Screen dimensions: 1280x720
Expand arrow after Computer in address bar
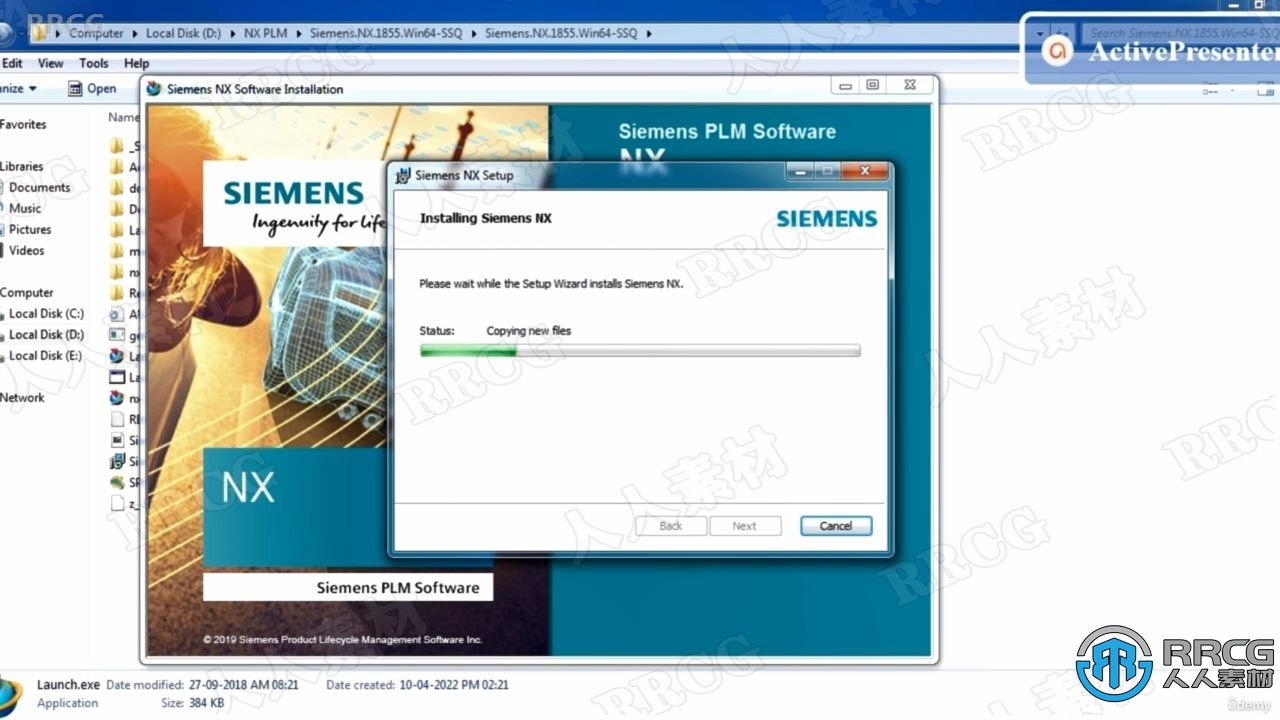pos(134,33)
